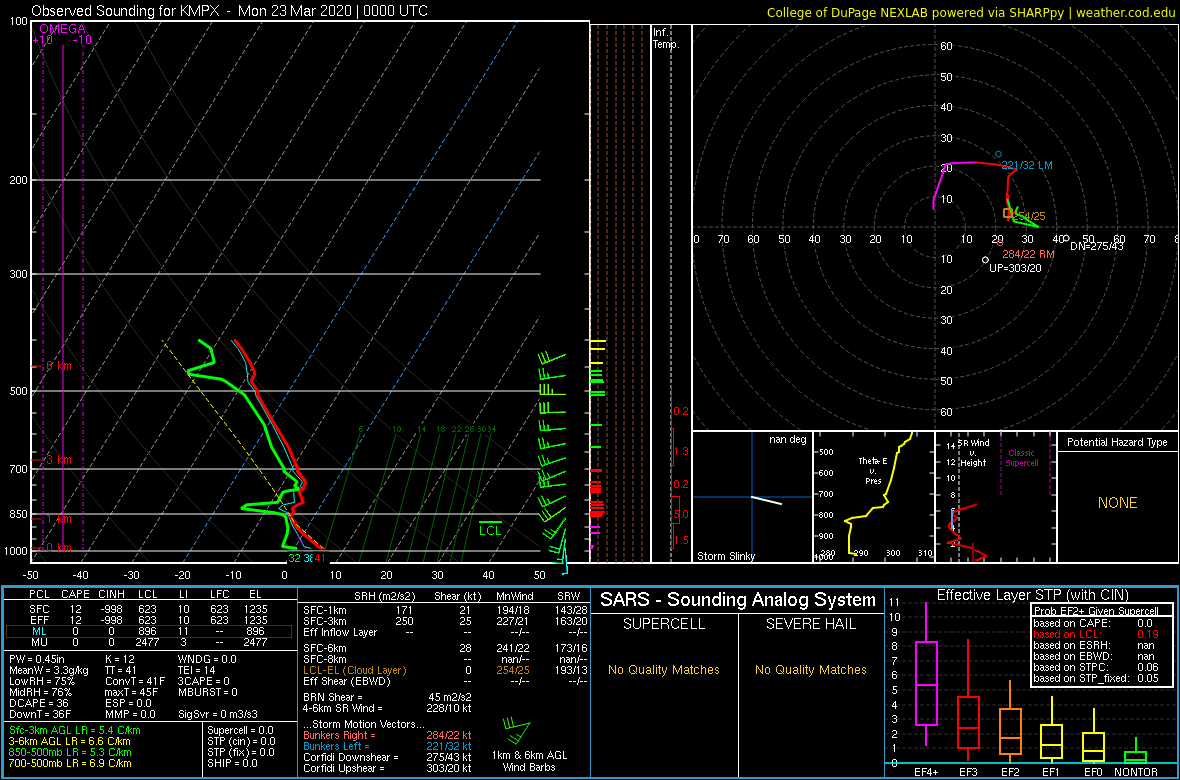The image size is (1180, 780).
Task: Click the 'UP=303/20' Corfidi vector label
Action: pyautogui.click(x=1014, y=268)
